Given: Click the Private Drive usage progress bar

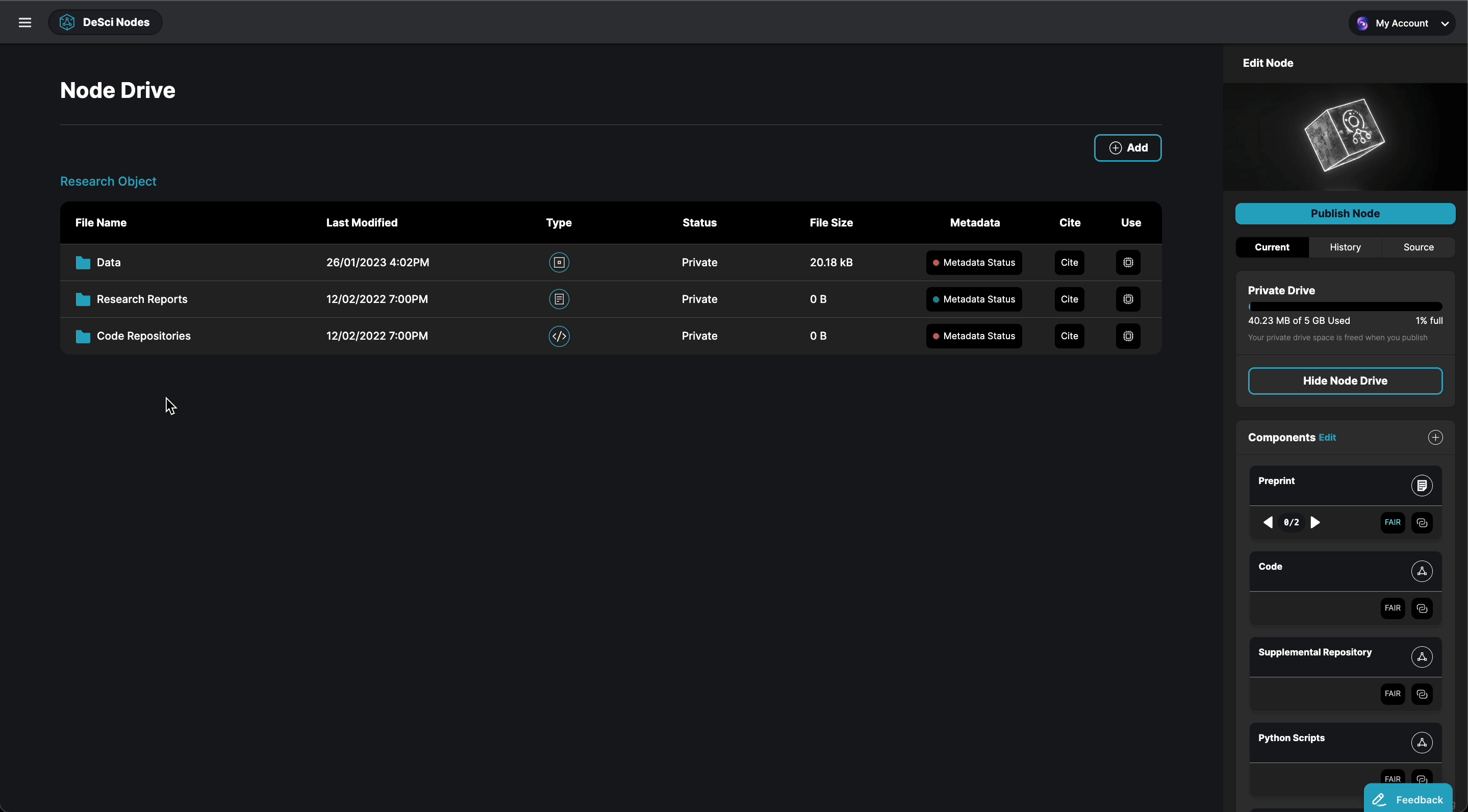Looking at the screenshot, I should coord(1345,307).
